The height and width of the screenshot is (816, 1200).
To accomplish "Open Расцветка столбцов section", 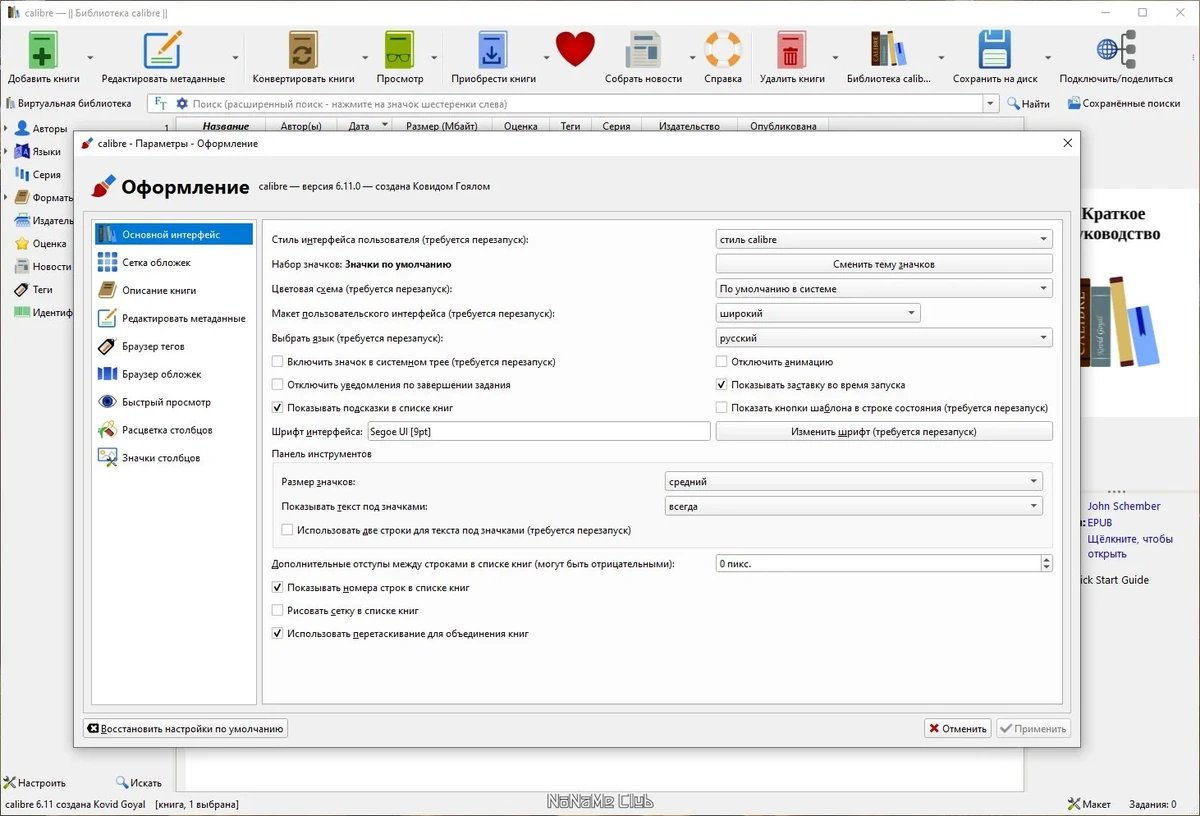I will [x=172, y=431].
